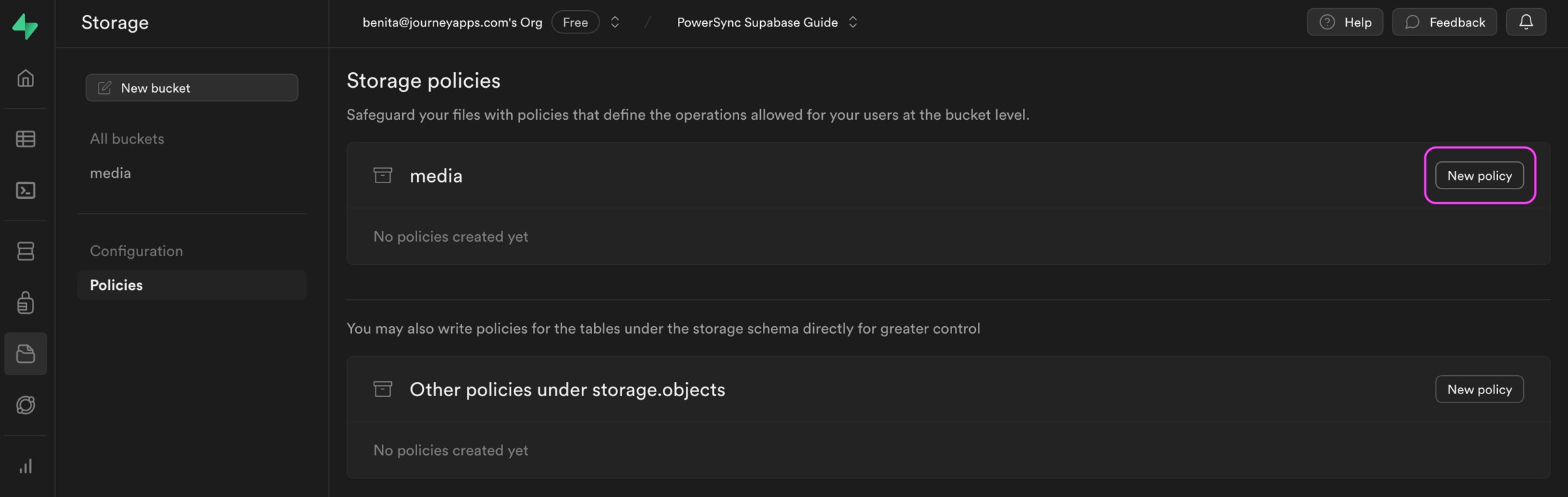
Task: Open the Authentication lock icon
Action: click(x=25, y=302)
